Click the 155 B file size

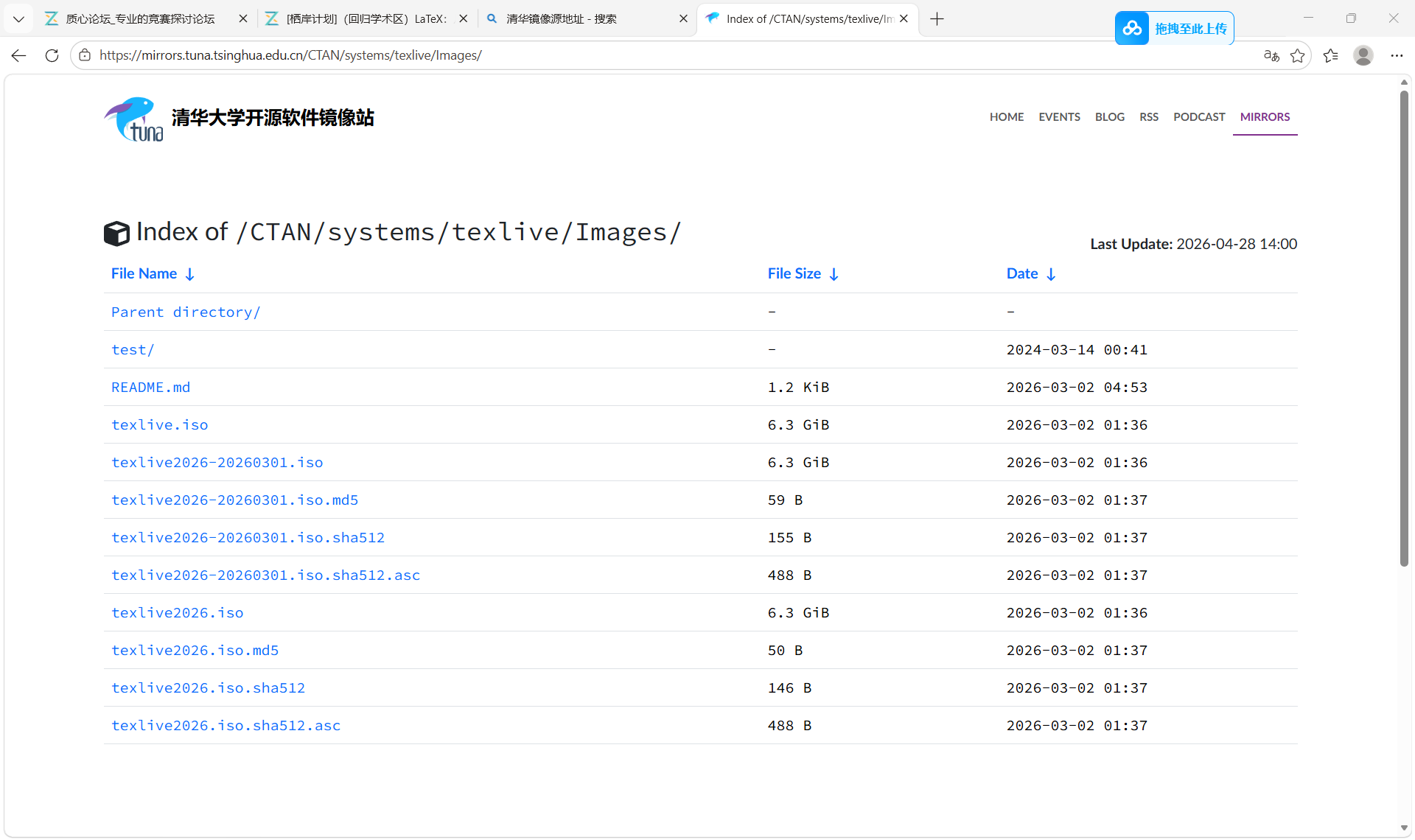tap(789, 538)
